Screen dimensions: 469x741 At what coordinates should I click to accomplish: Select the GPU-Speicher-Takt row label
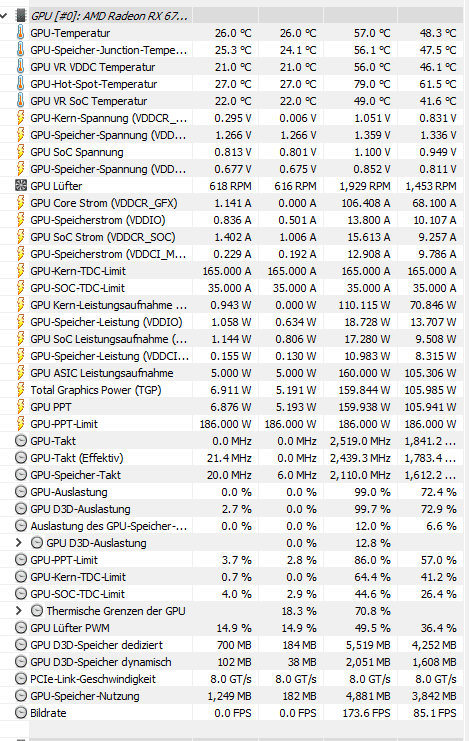point(76,475)
